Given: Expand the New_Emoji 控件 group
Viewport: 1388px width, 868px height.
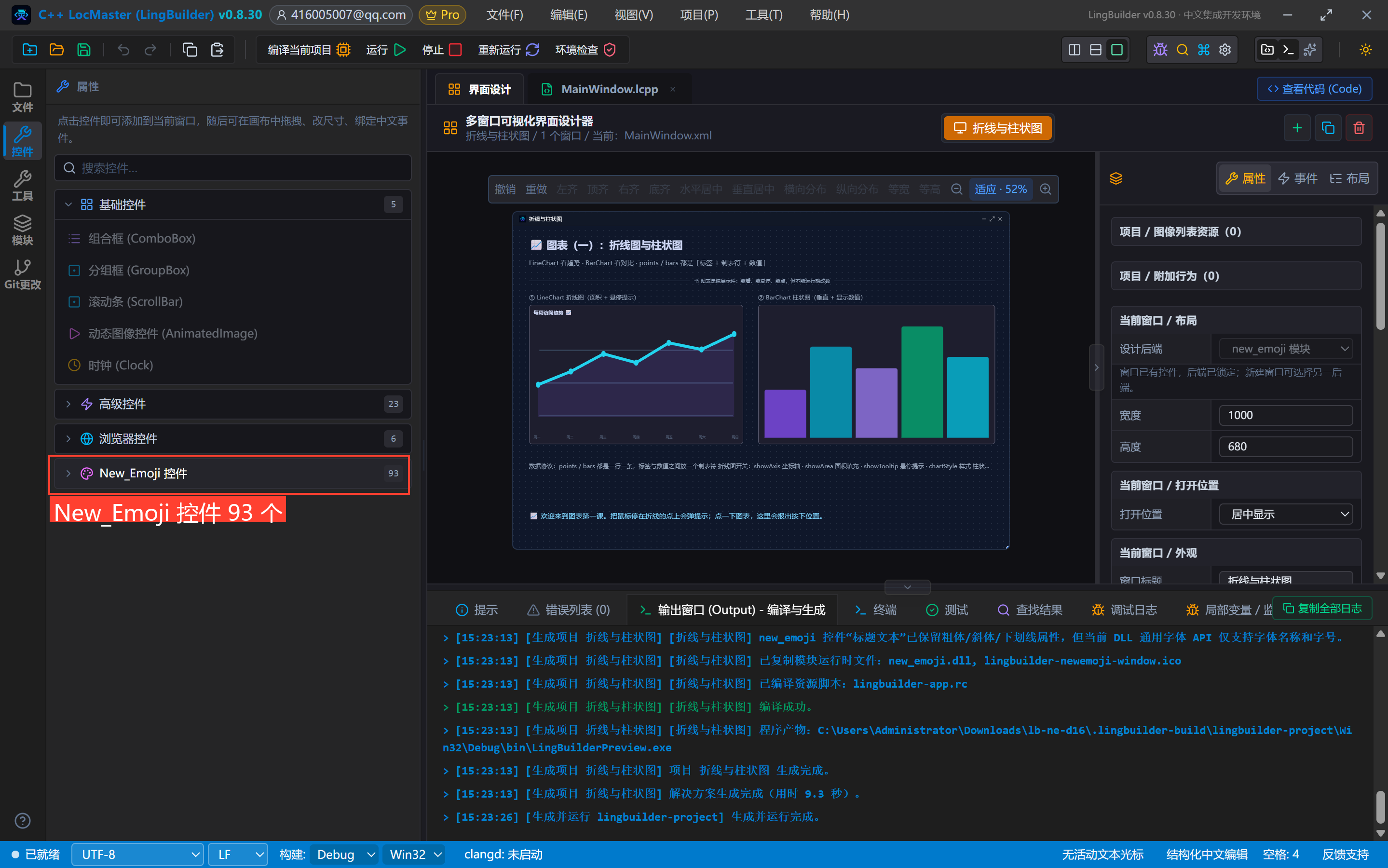Looking at the screenshot, I should (x=233, y=474).
